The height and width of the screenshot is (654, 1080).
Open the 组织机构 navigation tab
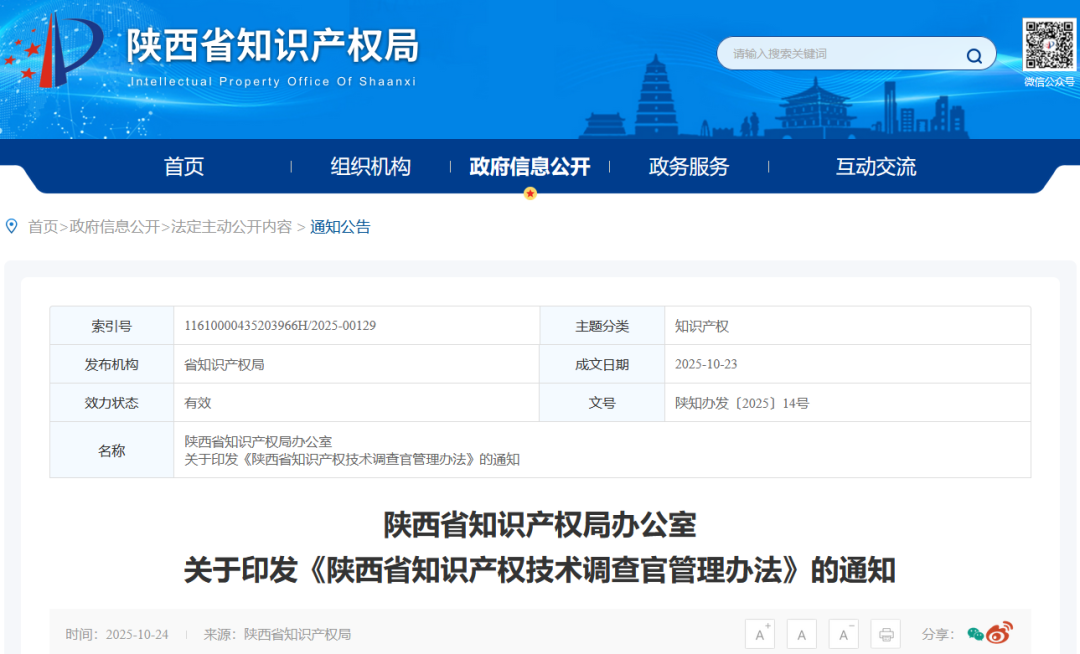(371, 167)
